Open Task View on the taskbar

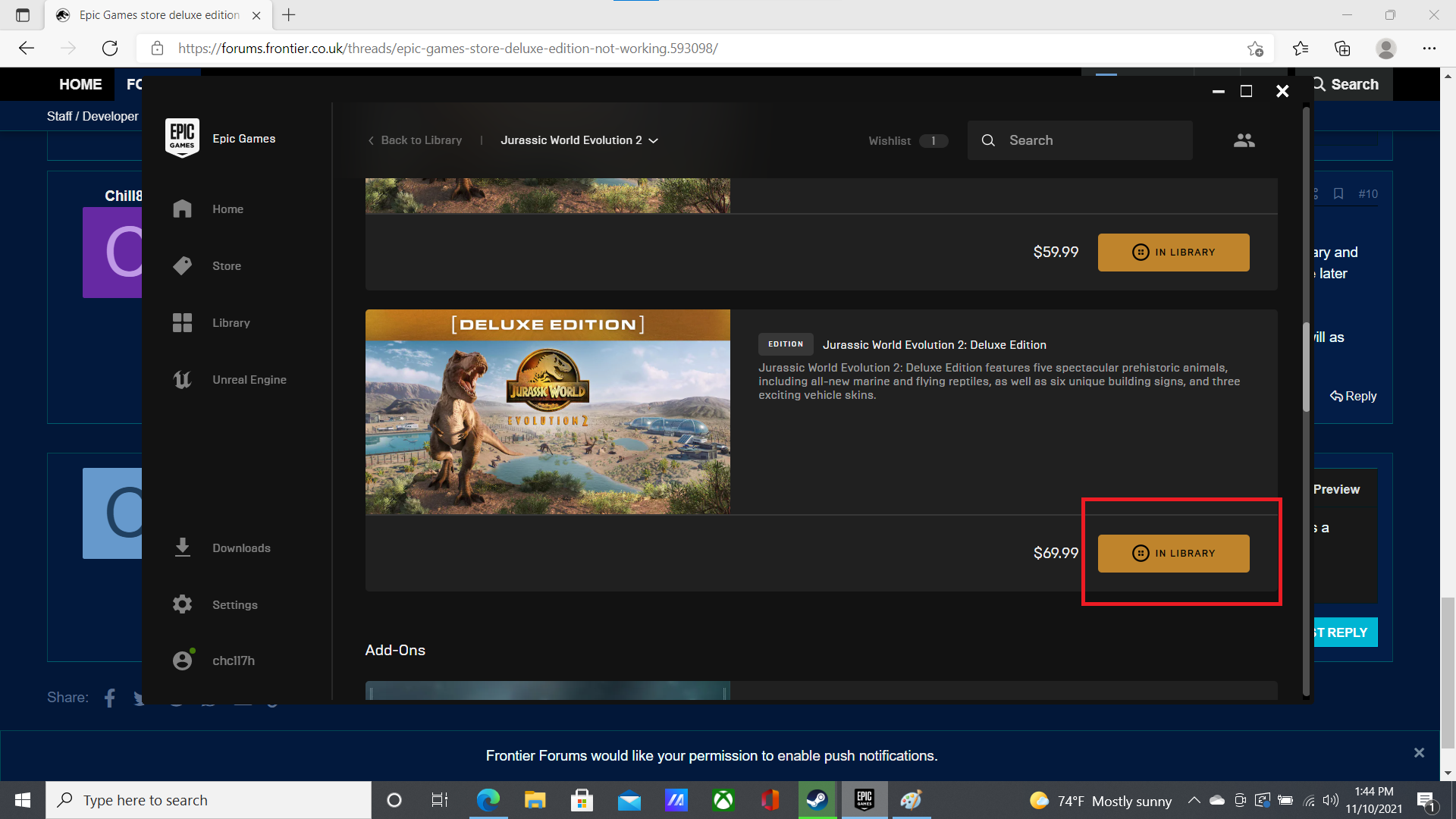click(440, 800)
